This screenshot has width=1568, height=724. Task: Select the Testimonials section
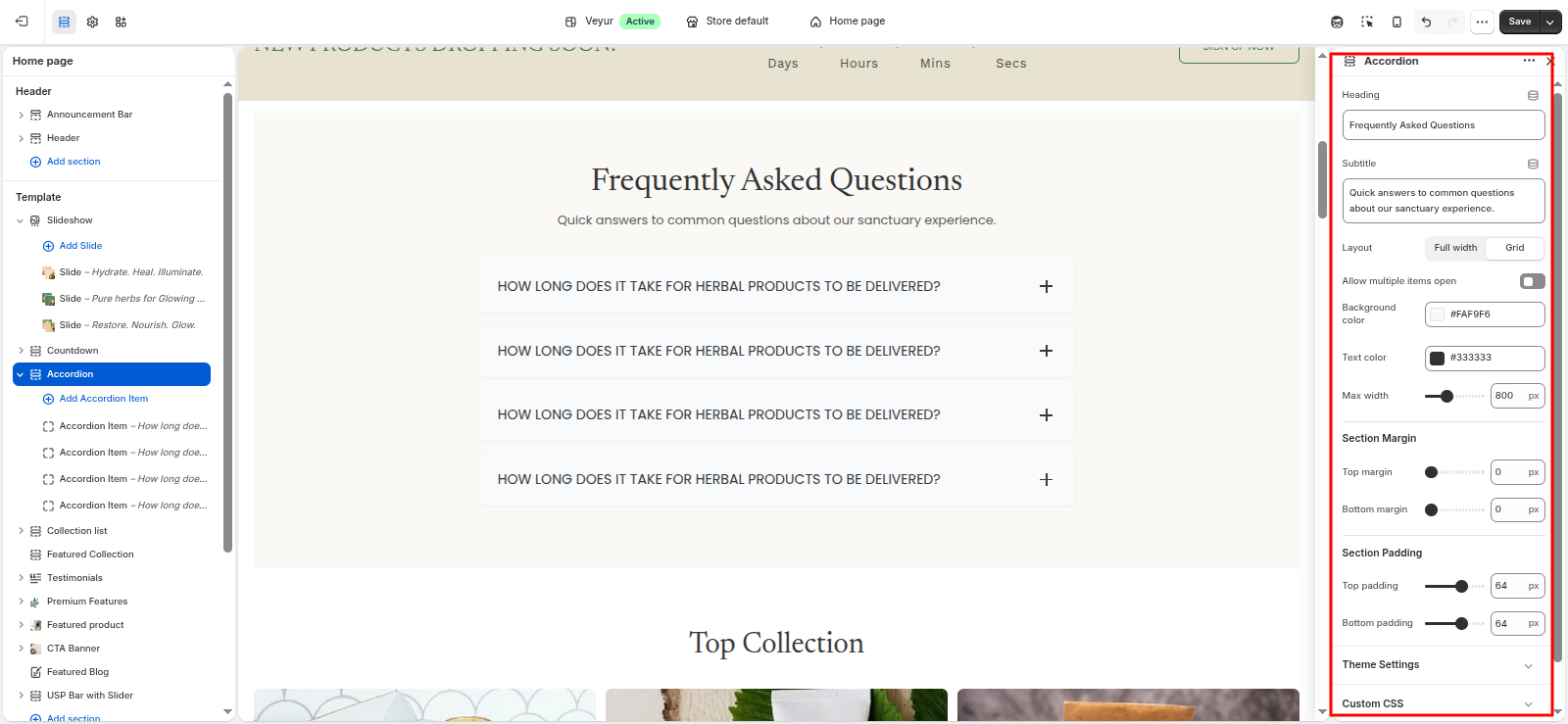pos(74,578)
